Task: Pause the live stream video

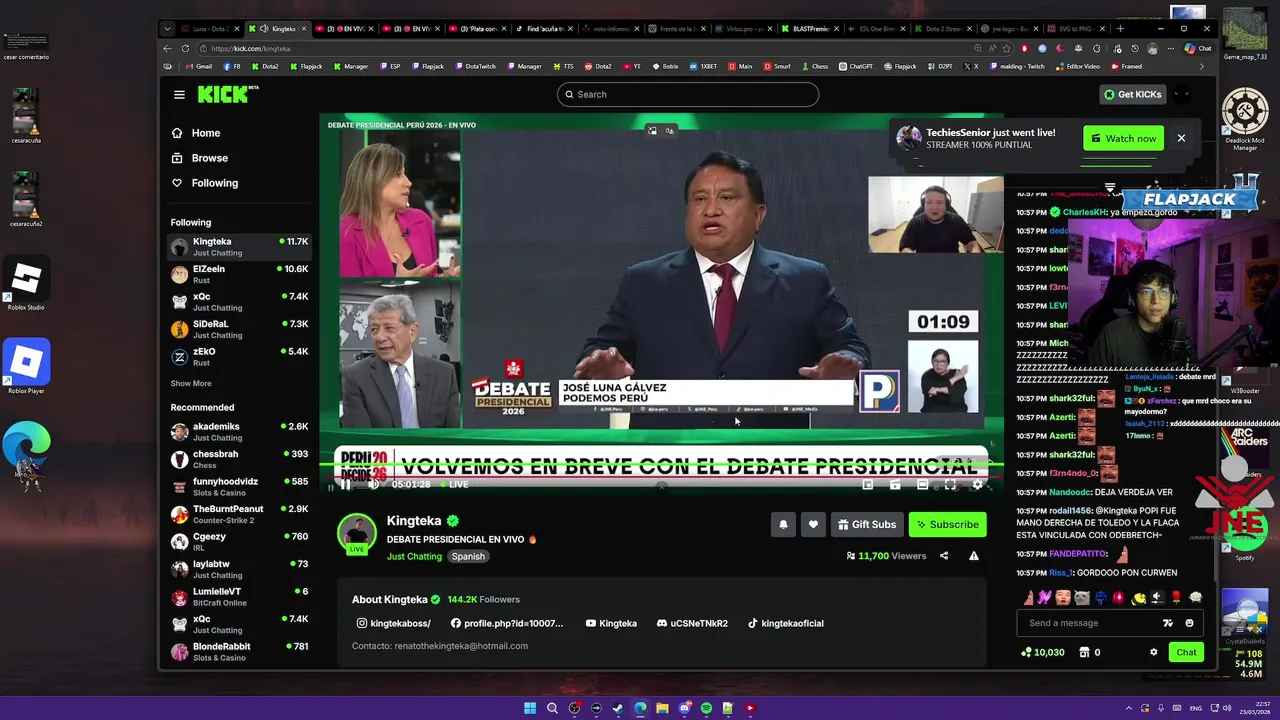Action: click(x=345, y=485)
